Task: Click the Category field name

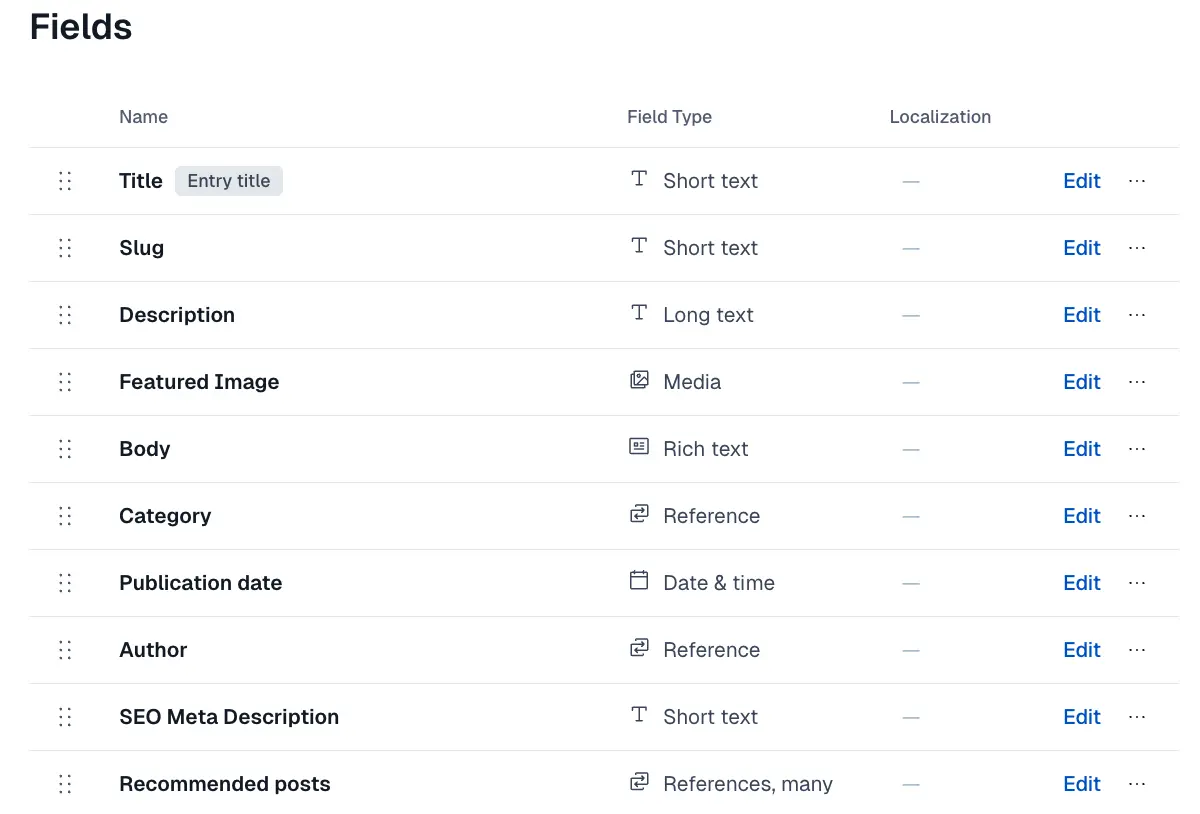Action: tap(165, 516)
